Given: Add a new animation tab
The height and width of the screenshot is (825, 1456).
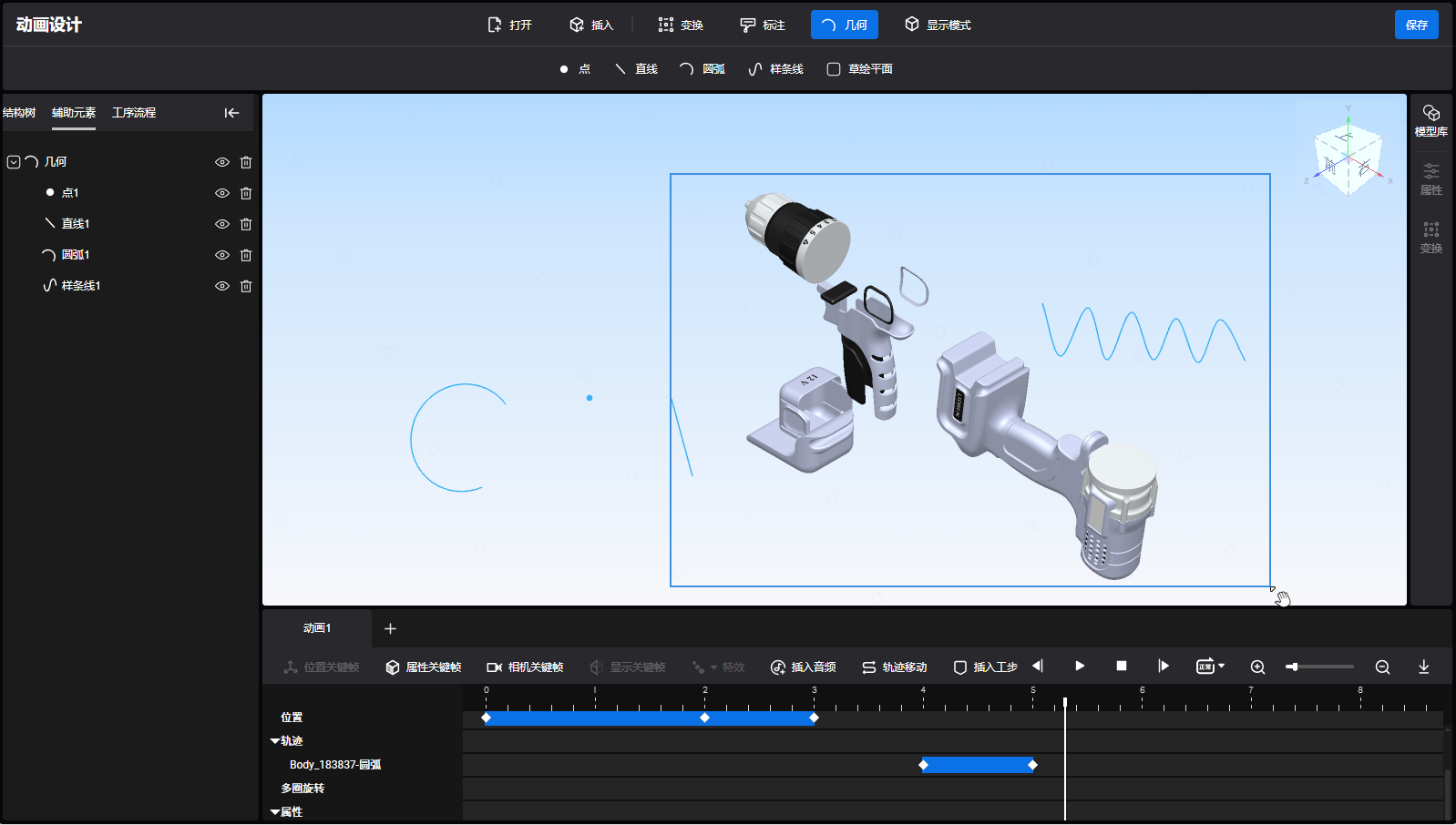Looking at the screenshot, I should pyautogui.click(x=390, y=628).
